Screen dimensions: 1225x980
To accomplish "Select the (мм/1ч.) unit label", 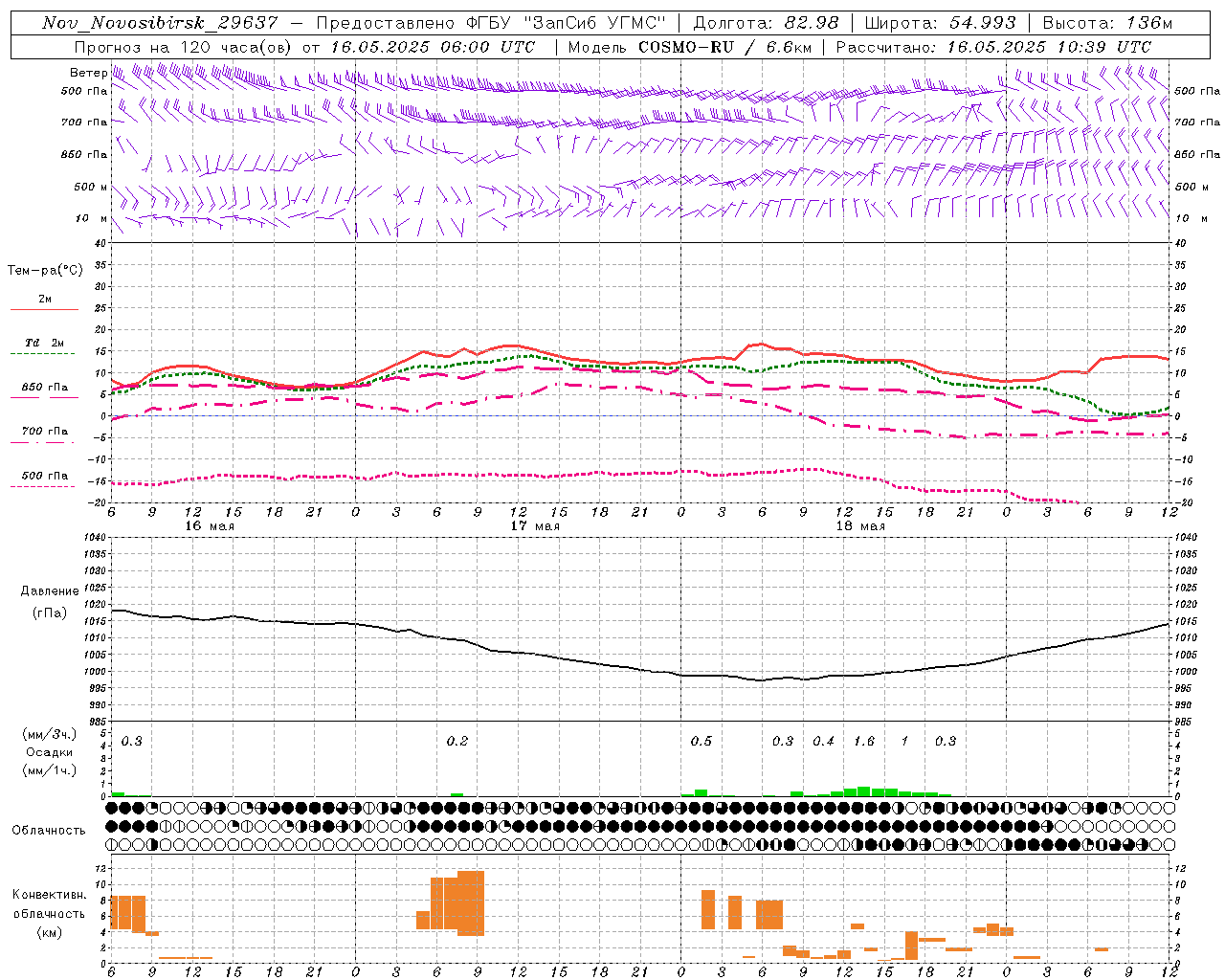I will click(49, 770).
